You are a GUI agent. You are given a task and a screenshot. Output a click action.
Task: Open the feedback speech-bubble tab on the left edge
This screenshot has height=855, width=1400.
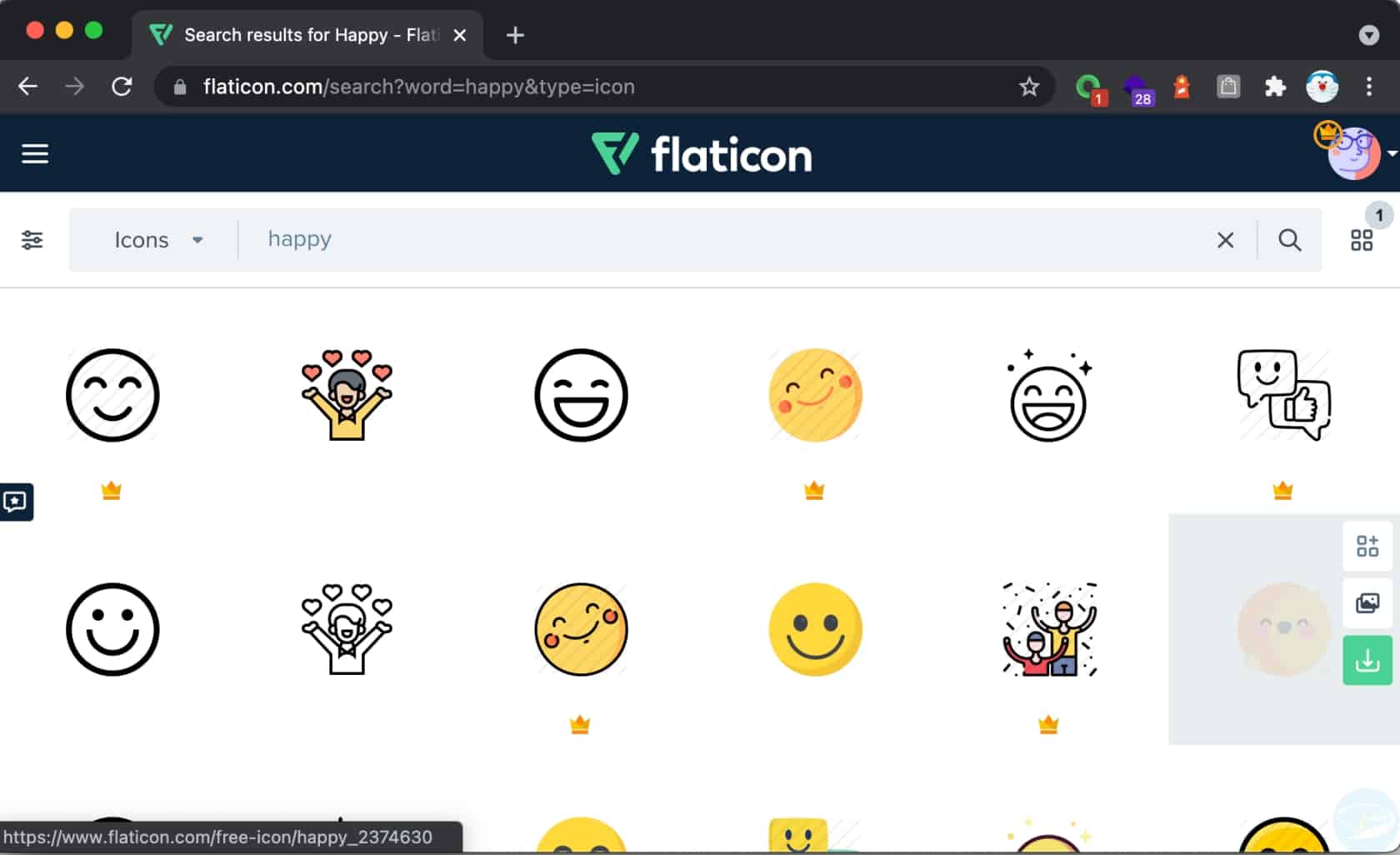(x=14, y=502)
